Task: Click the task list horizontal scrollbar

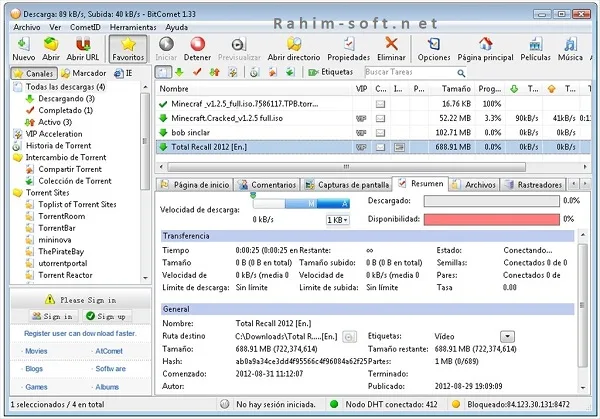Action: click(x=346, y=167)
